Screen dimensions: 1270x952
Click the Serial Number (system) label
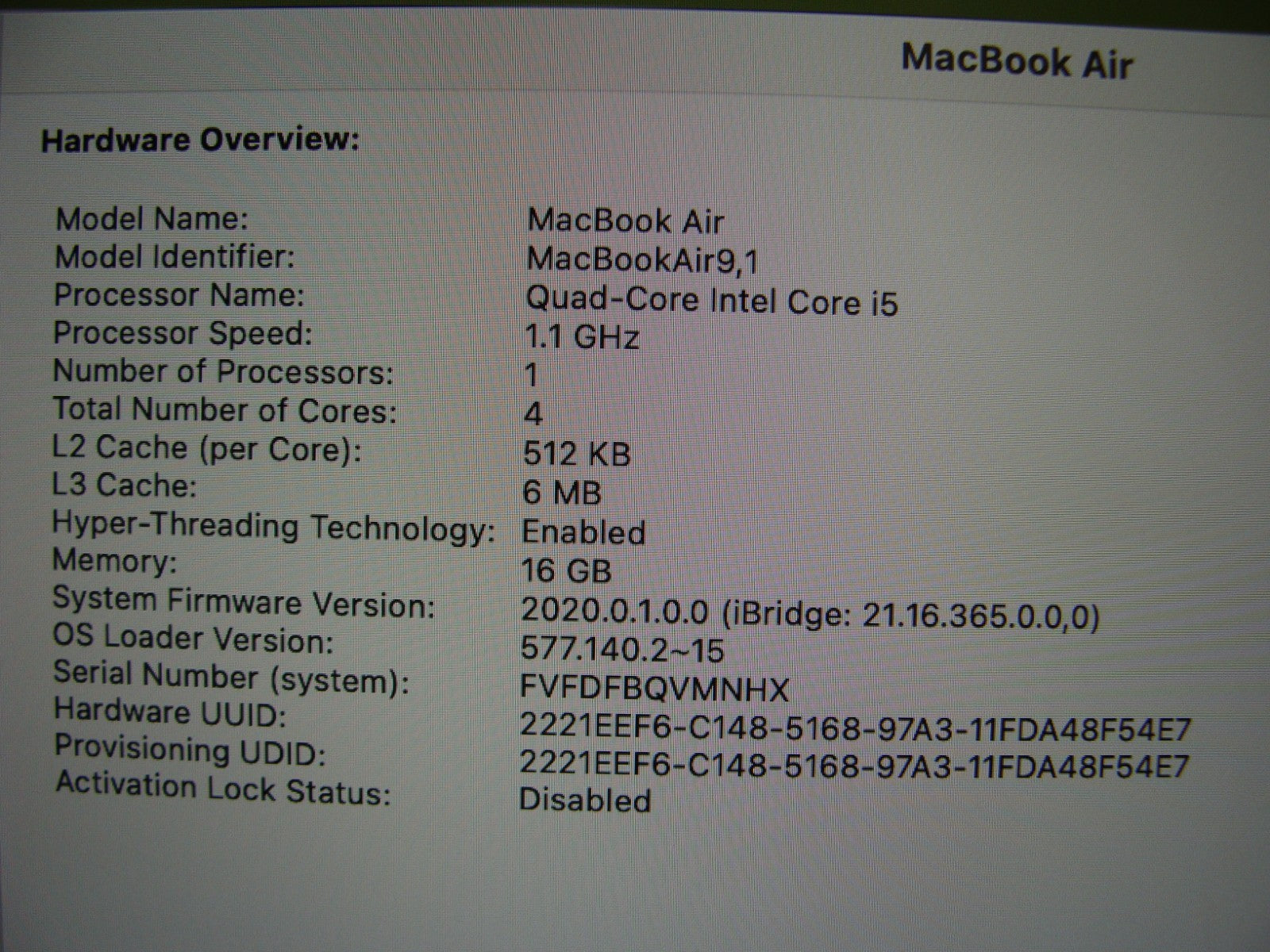pyautogui.click(x=231, y=677)
